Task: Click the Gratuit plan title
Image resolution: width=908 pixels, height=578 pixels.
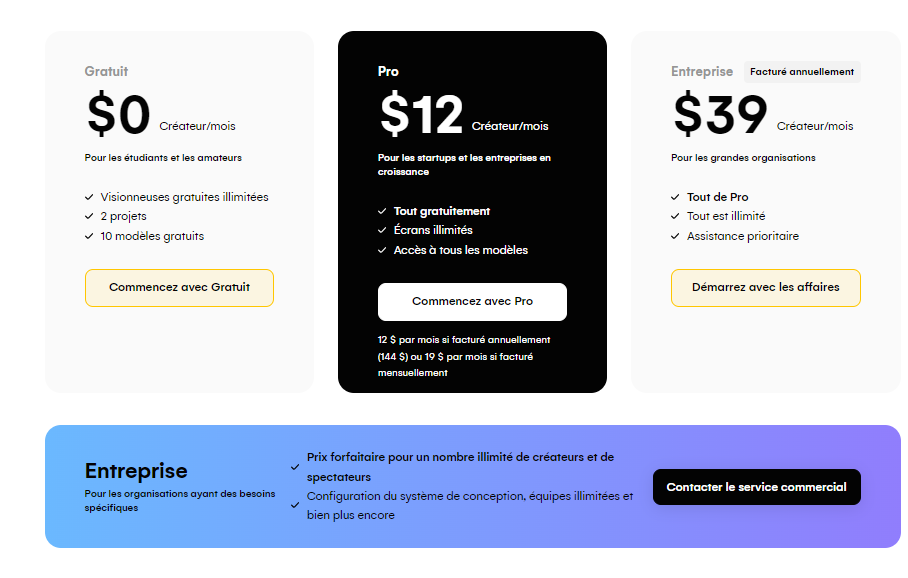Action: pyautogui.click(x=106, y=71)
